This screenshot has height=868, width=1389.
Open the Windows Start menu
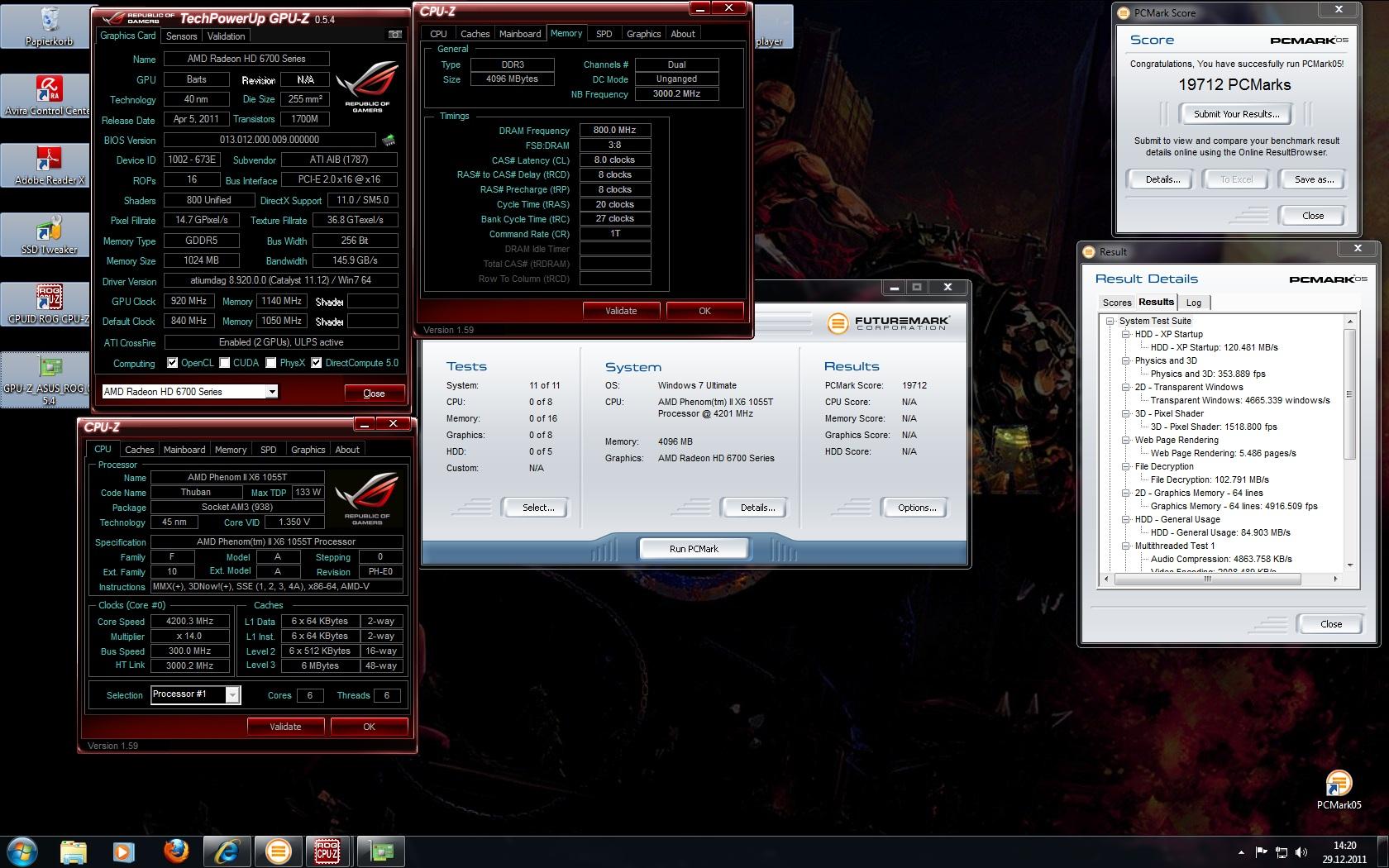tap(22, 851)
